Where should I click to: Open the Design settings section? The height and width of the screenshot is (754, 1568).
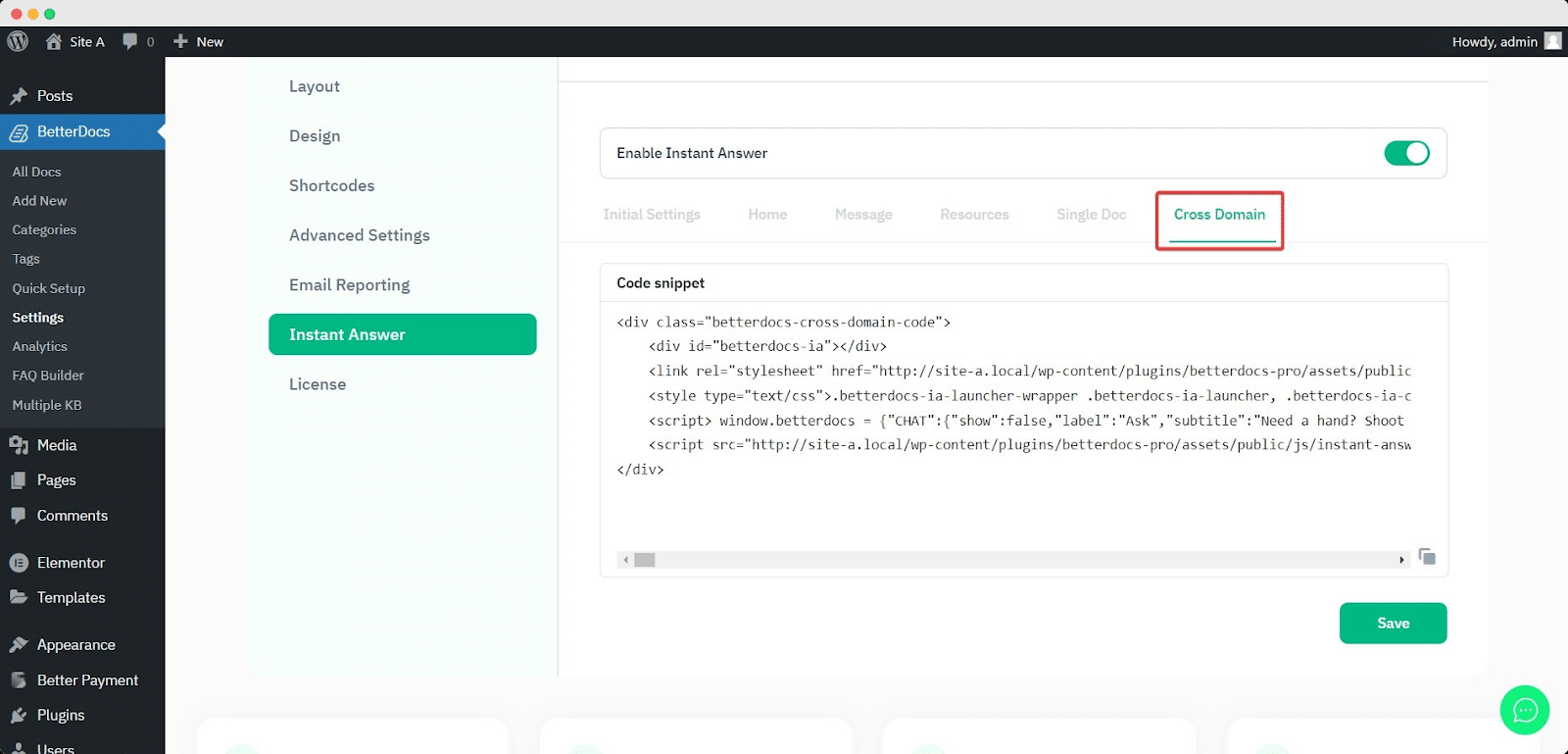point(315,136)
